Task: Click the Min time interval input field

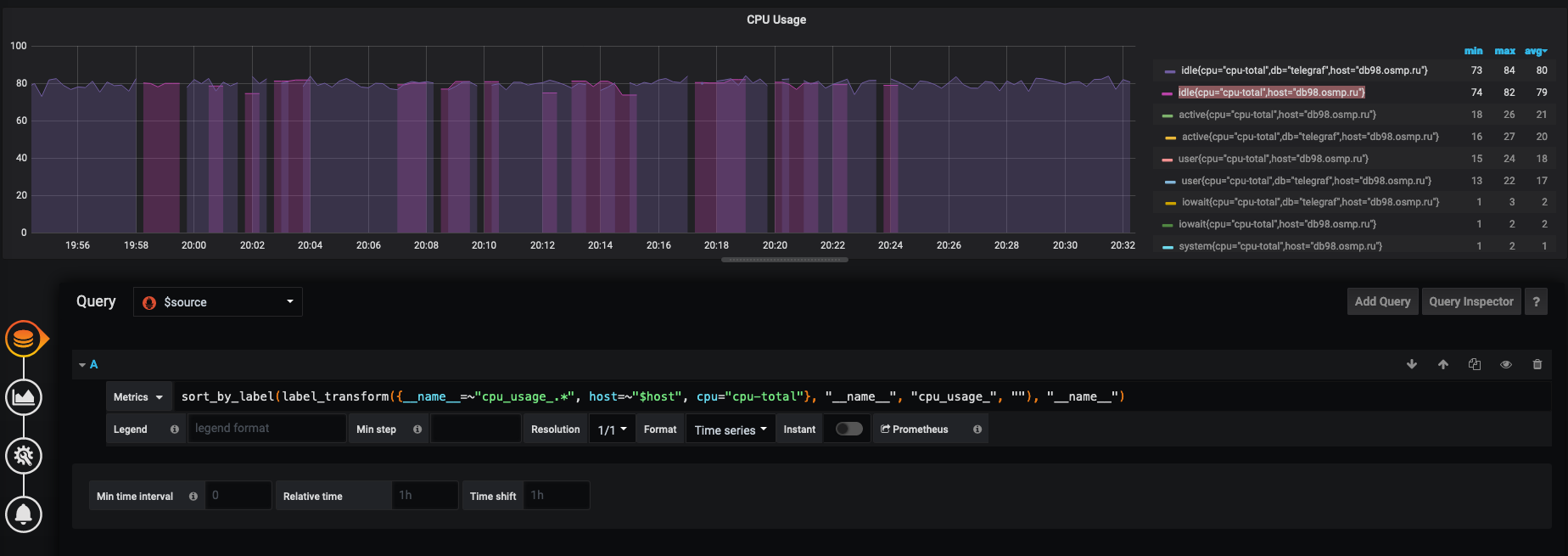Action: pos(238,496)
